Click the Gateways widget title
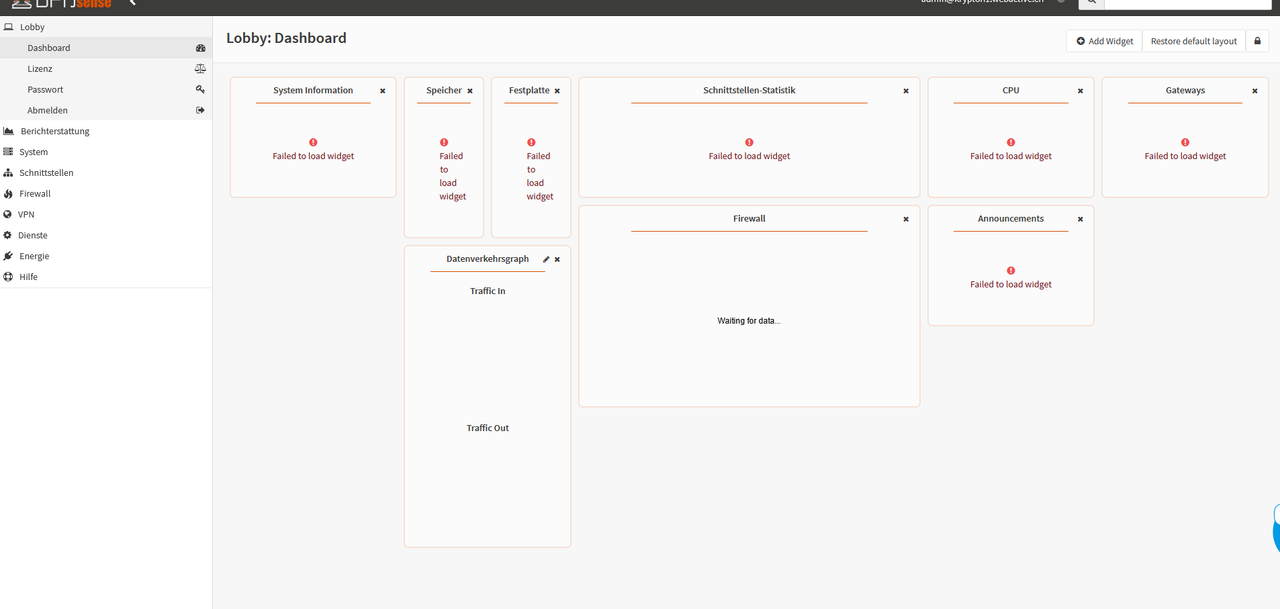This screenshot has height=609, width=1280. tap(1185, 90)
